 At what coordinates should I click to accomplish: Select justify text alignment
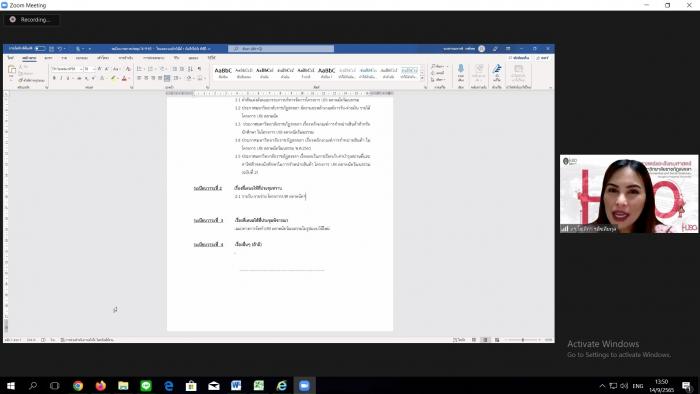pos(160,79)
